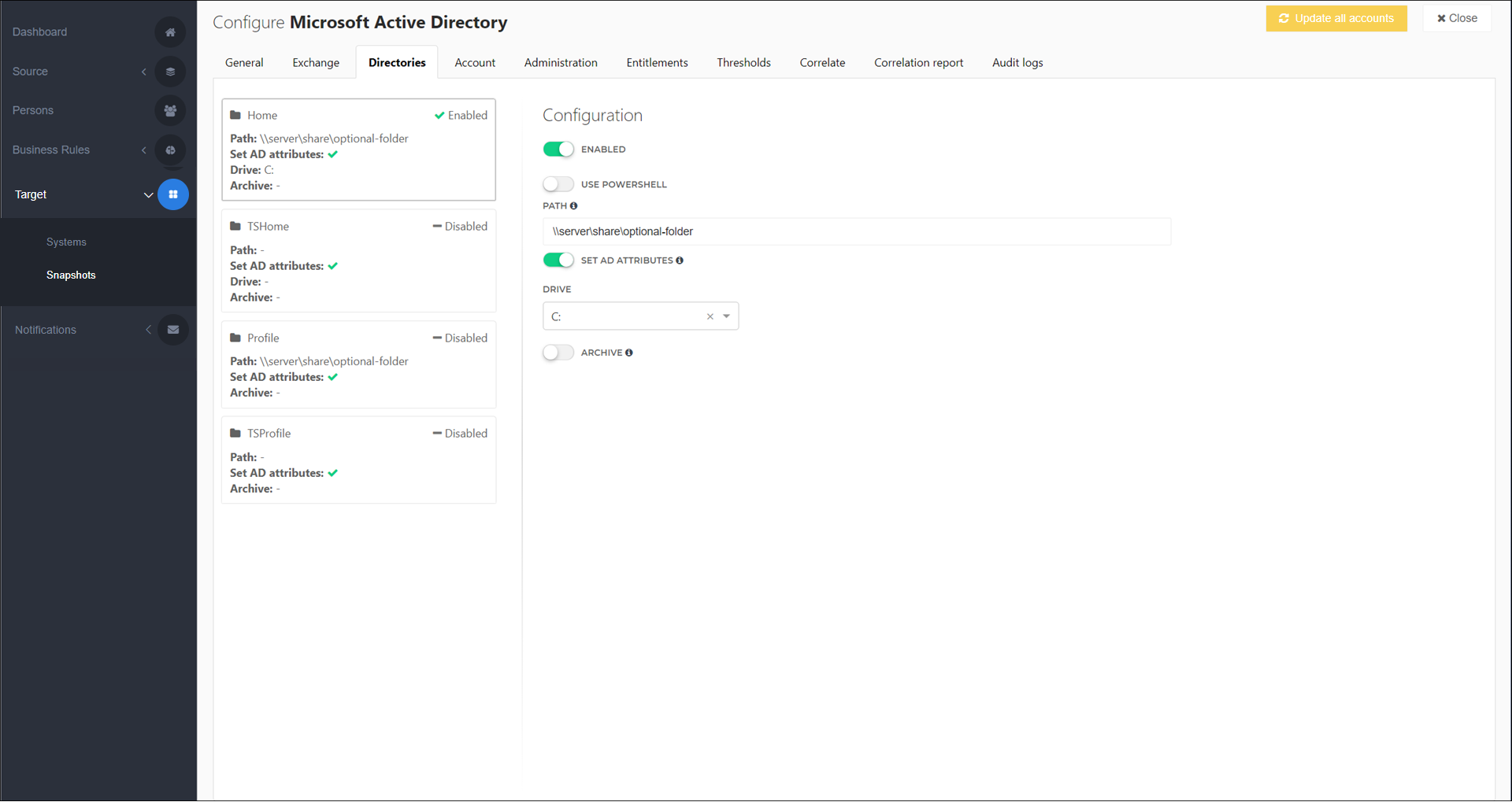1512x802 pixels.
Task: Expand the Source menu chevron
Action: pyautogui.click(x=144, y=72)
